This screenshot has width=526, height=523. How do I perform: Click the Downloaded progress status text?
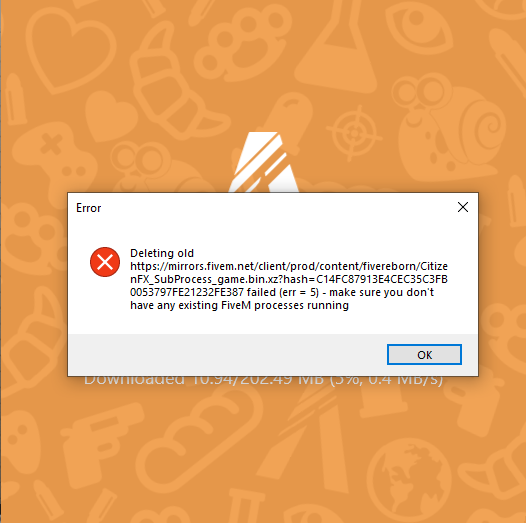pos(263,380)
